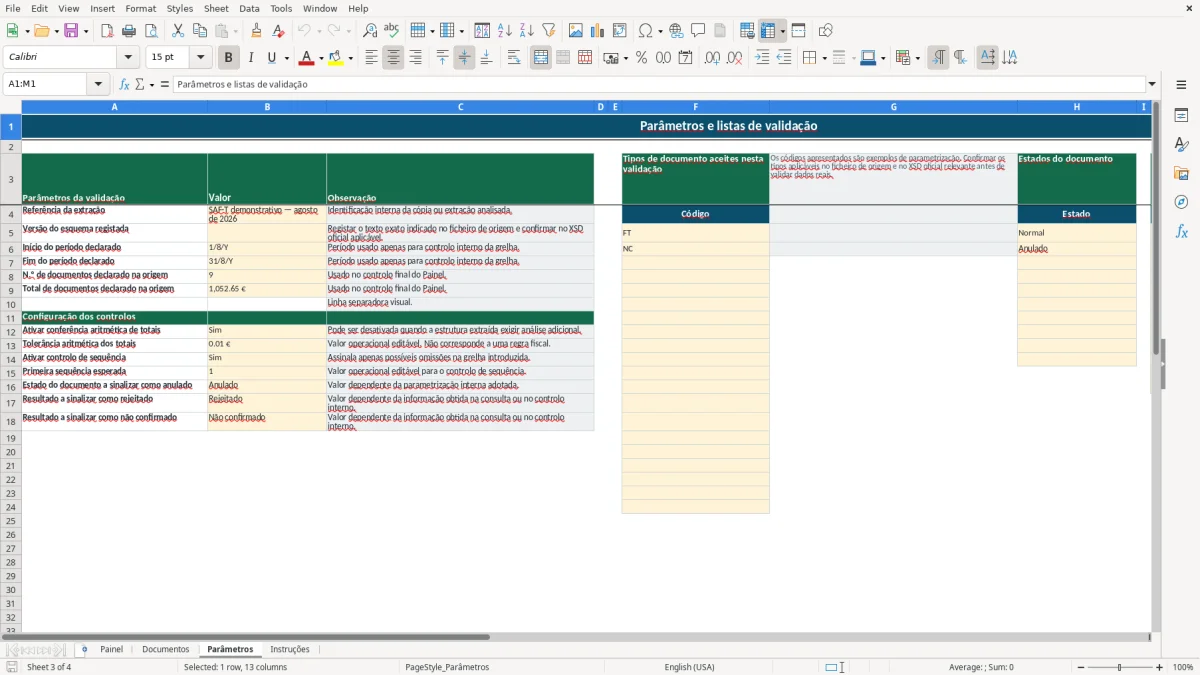Open the Save button dropdown arrow

coord(86,31)
